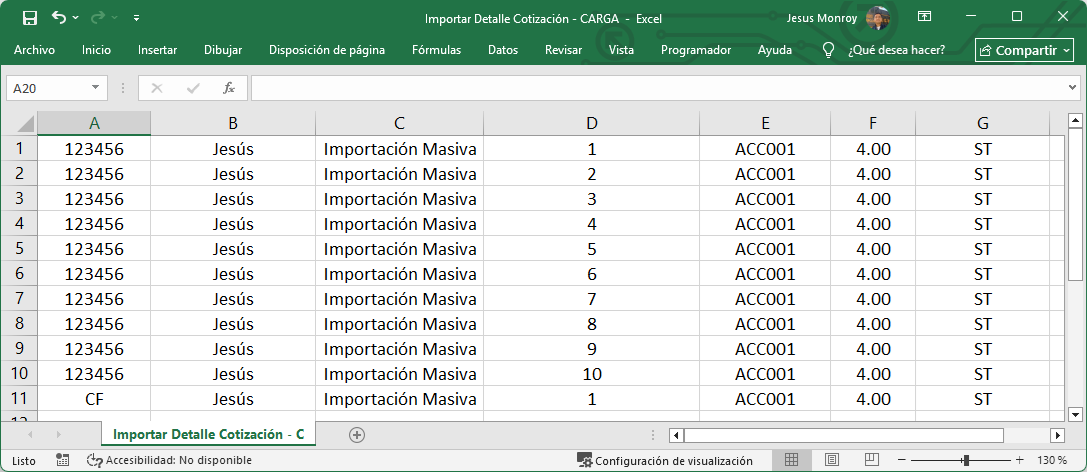Open the Disposición de página tab
Image resolution: width=1087 pixels, height=472 pixels.
tap(327, 50)
